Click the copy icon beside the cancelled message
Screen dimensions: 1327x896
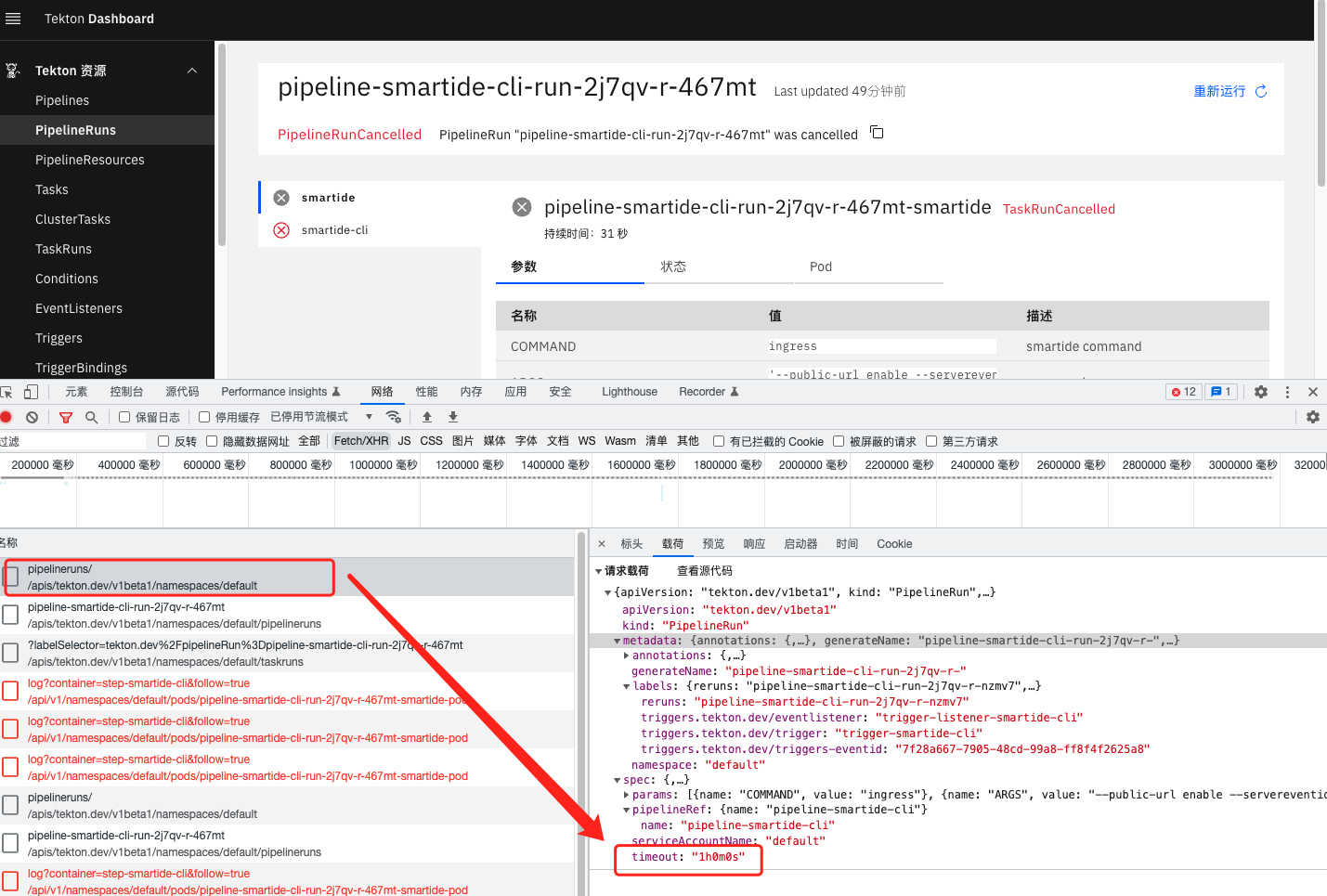pyautogui.click(x=877, y=133)
